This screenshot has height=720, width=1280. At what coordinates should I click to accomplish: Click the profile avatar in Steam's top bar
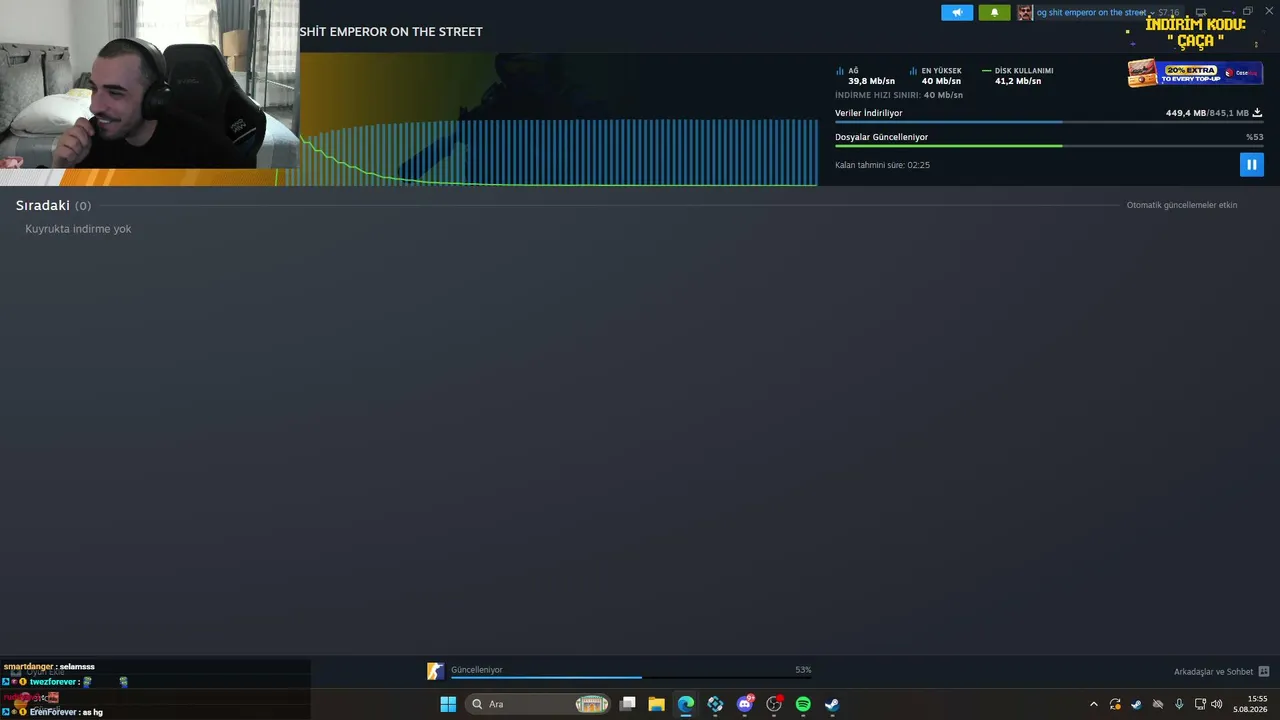pyautogui.click(x=1025, y=12)
